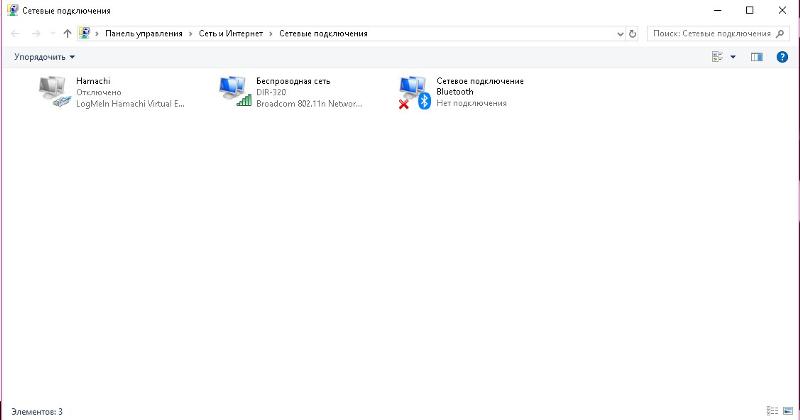Select the Hamachi network adapter icon
The height and width of the screenshot is (420, 800).
pyautogui.click(x=55, y=92)
